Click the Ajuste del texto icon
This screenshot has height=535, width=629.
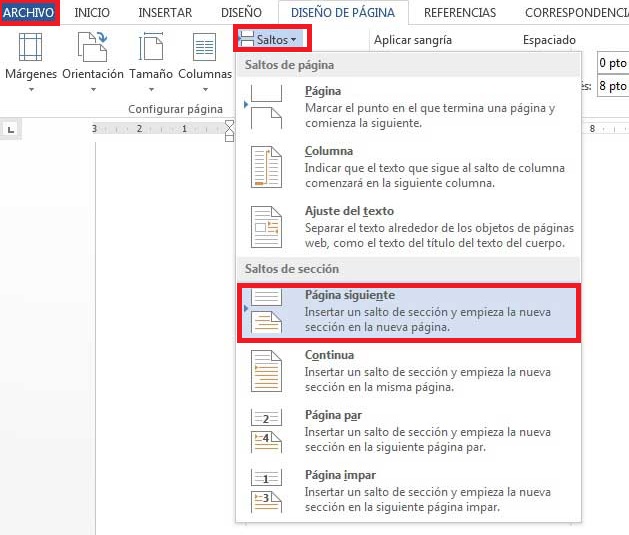click(266, 227)
